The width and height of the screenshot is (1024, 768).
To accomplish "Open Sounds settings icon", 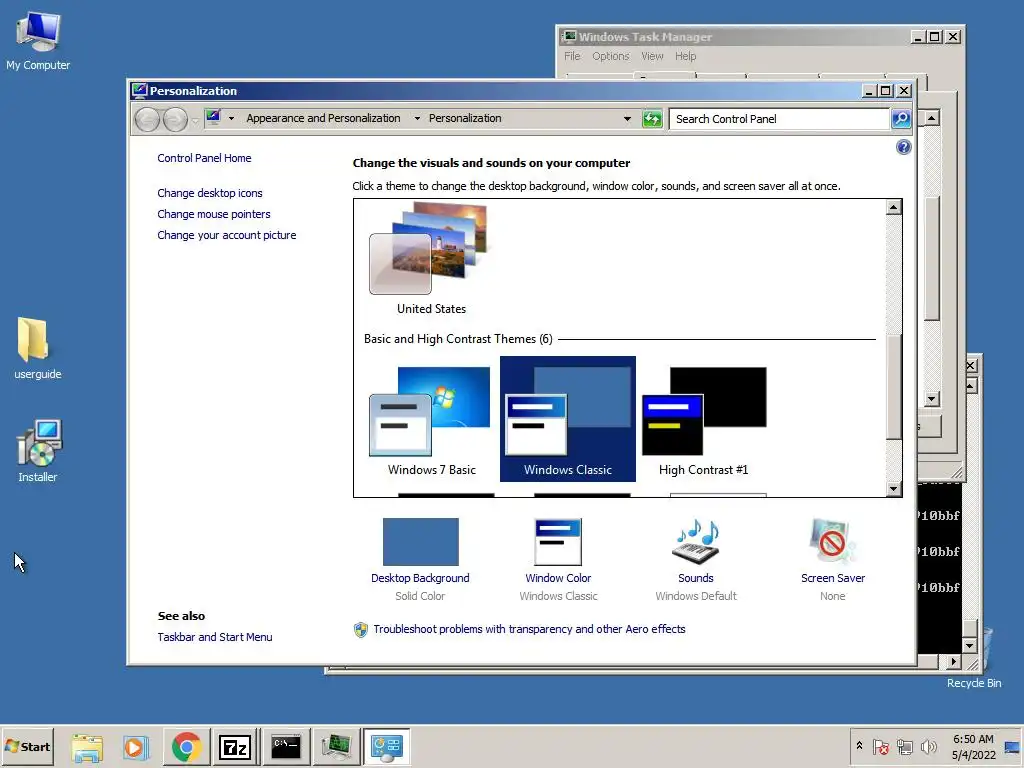I will (x=696, y=542).
